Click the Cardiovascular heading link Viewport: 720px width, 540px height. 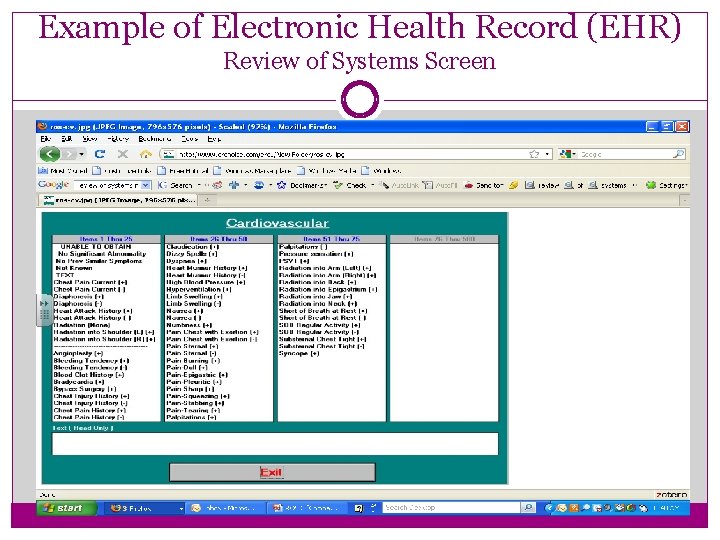(x=277, y=223)
